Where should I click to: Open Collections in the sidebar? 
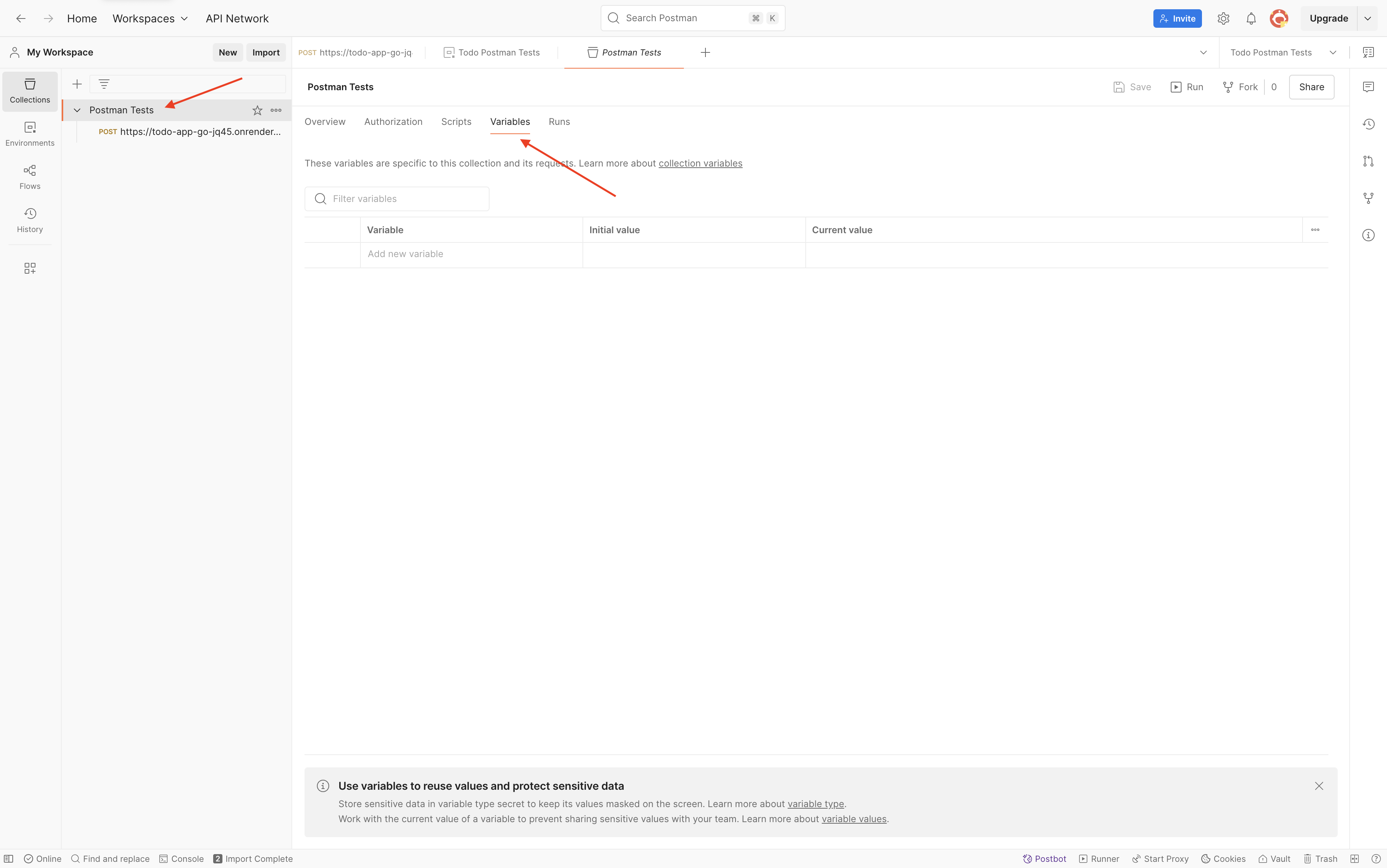(x=30, y=91)
